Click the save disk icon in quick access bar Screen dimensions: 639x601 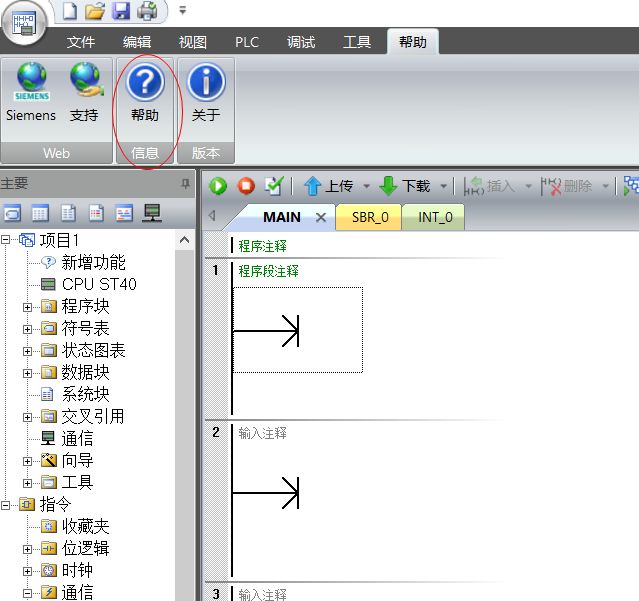click(121, 11)
